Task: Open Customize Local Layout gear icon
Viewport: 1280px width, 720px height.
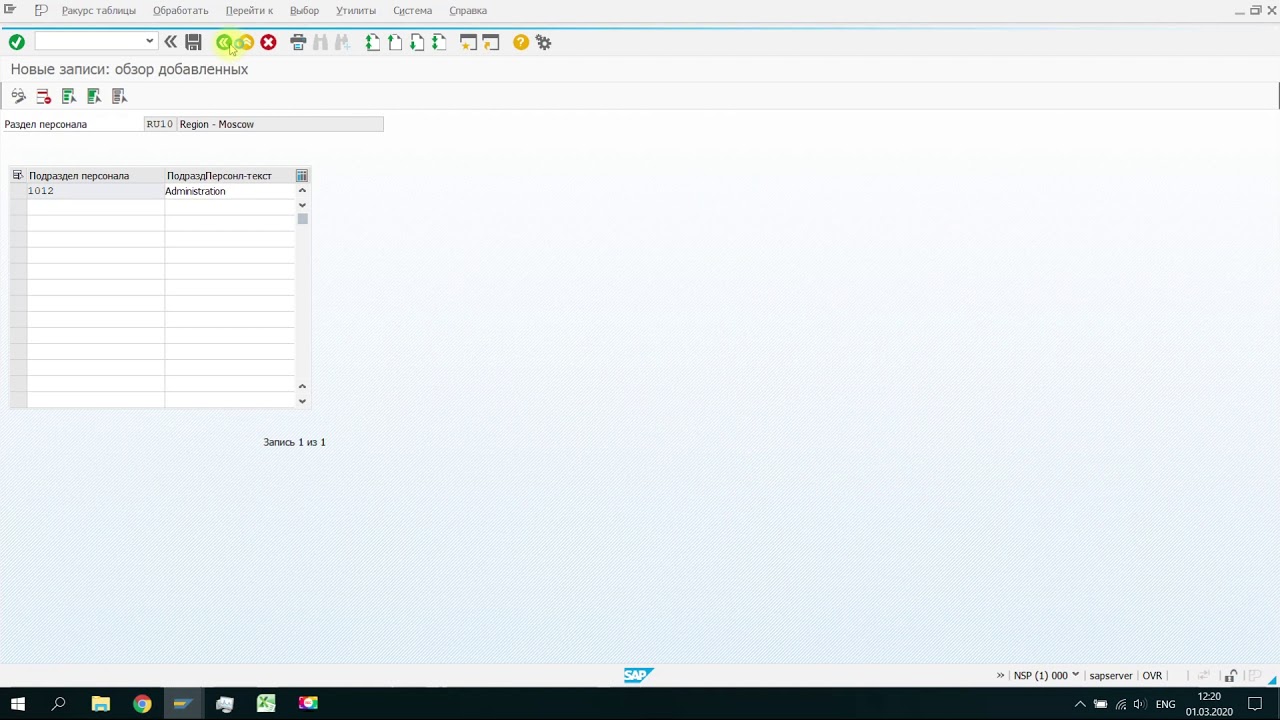Action: 544,42
